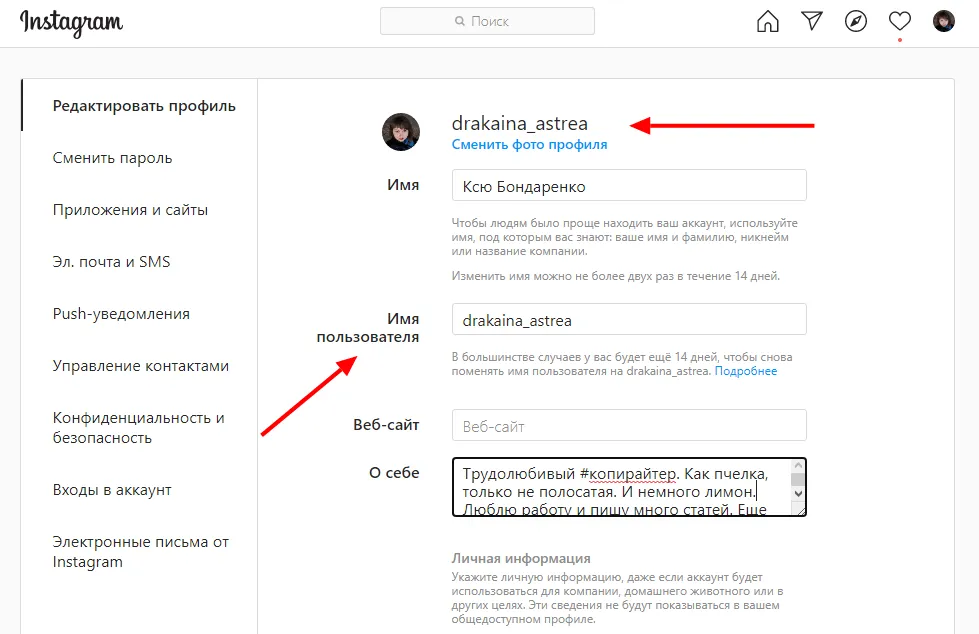Image resolution: width=979 pixels, height=634 pixels.
Task: Click the Имя label beside the name field
Action: [403, 185]
